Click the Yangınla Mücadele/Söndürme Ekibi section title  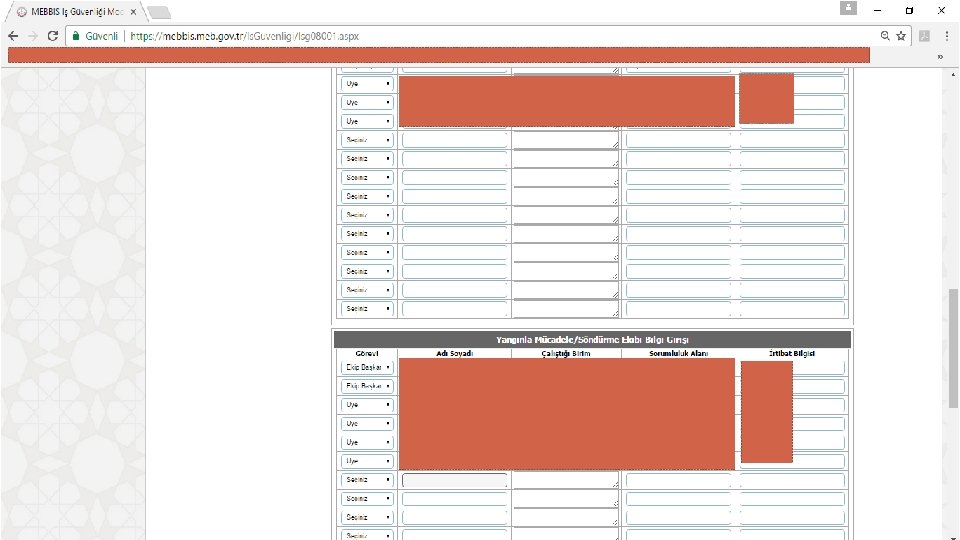[592, 340]
